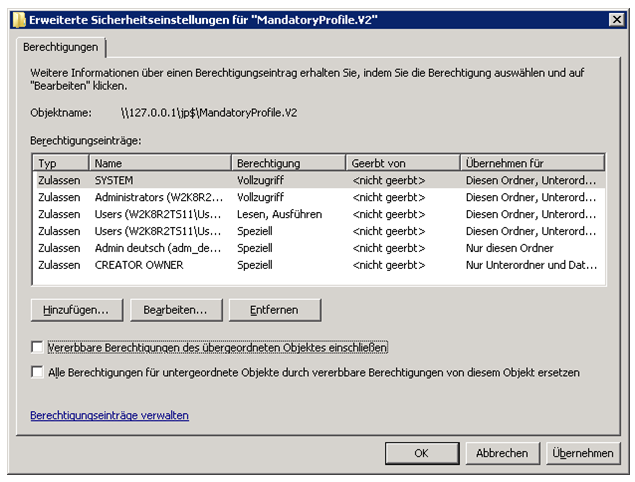Sort entries by Name column header
This screenshot has height=482, width=635.
point(160,163)
